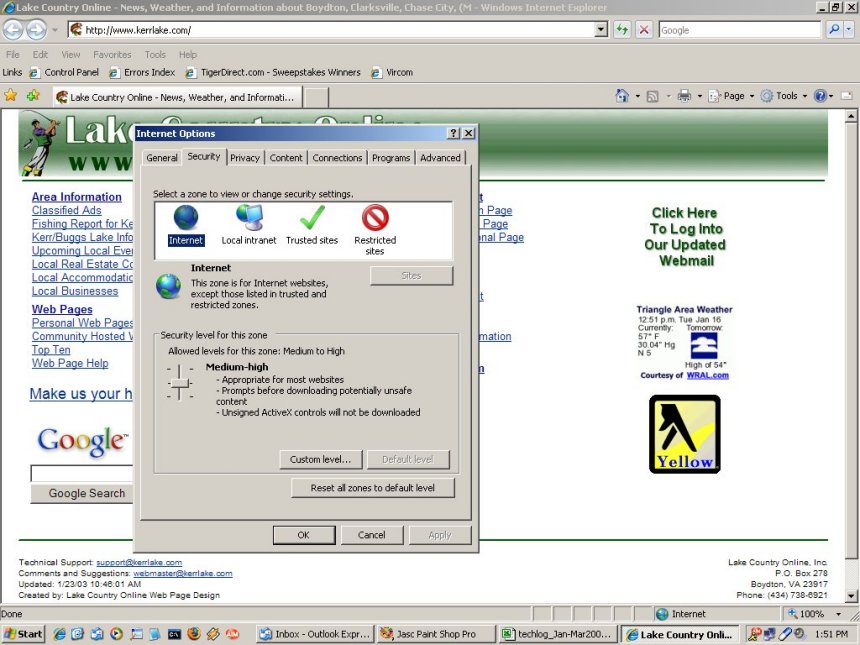Click the dialog help question mark
860x645 pixels.
(454, 133)
